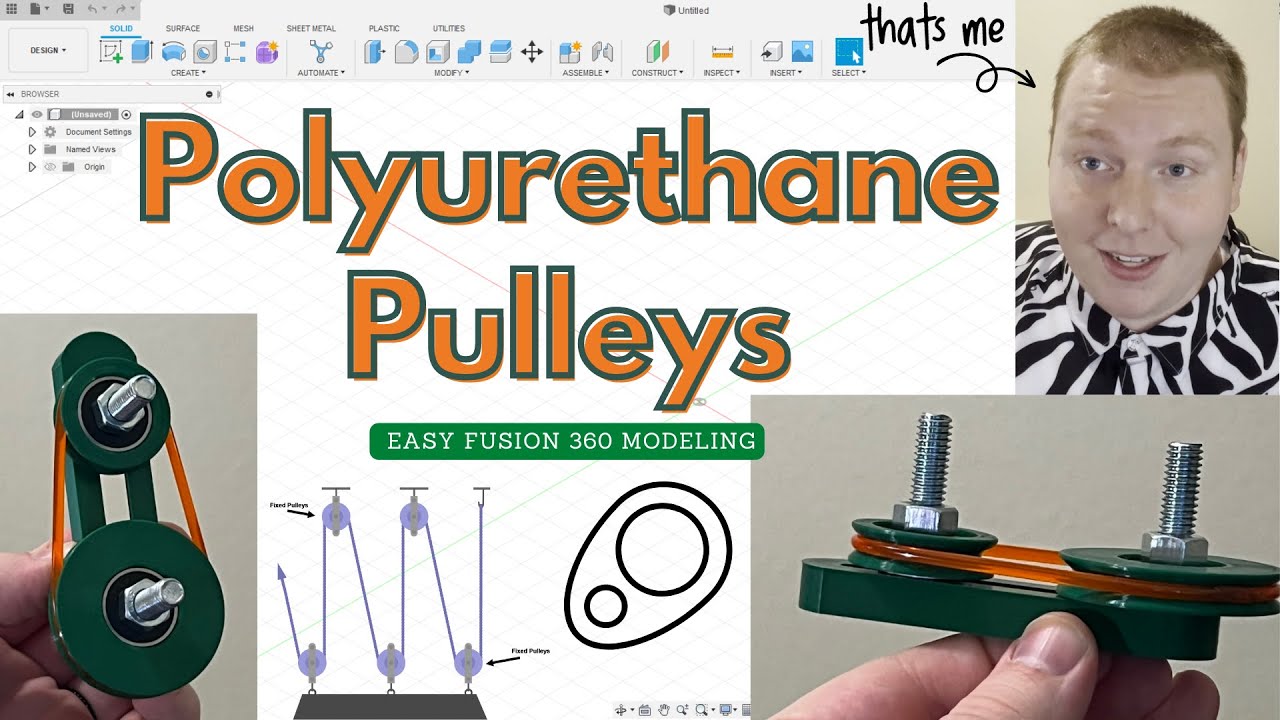
Task: Toggle visibility eye of Origin folder
Action: pyautogui.click(x=50, y=167)
